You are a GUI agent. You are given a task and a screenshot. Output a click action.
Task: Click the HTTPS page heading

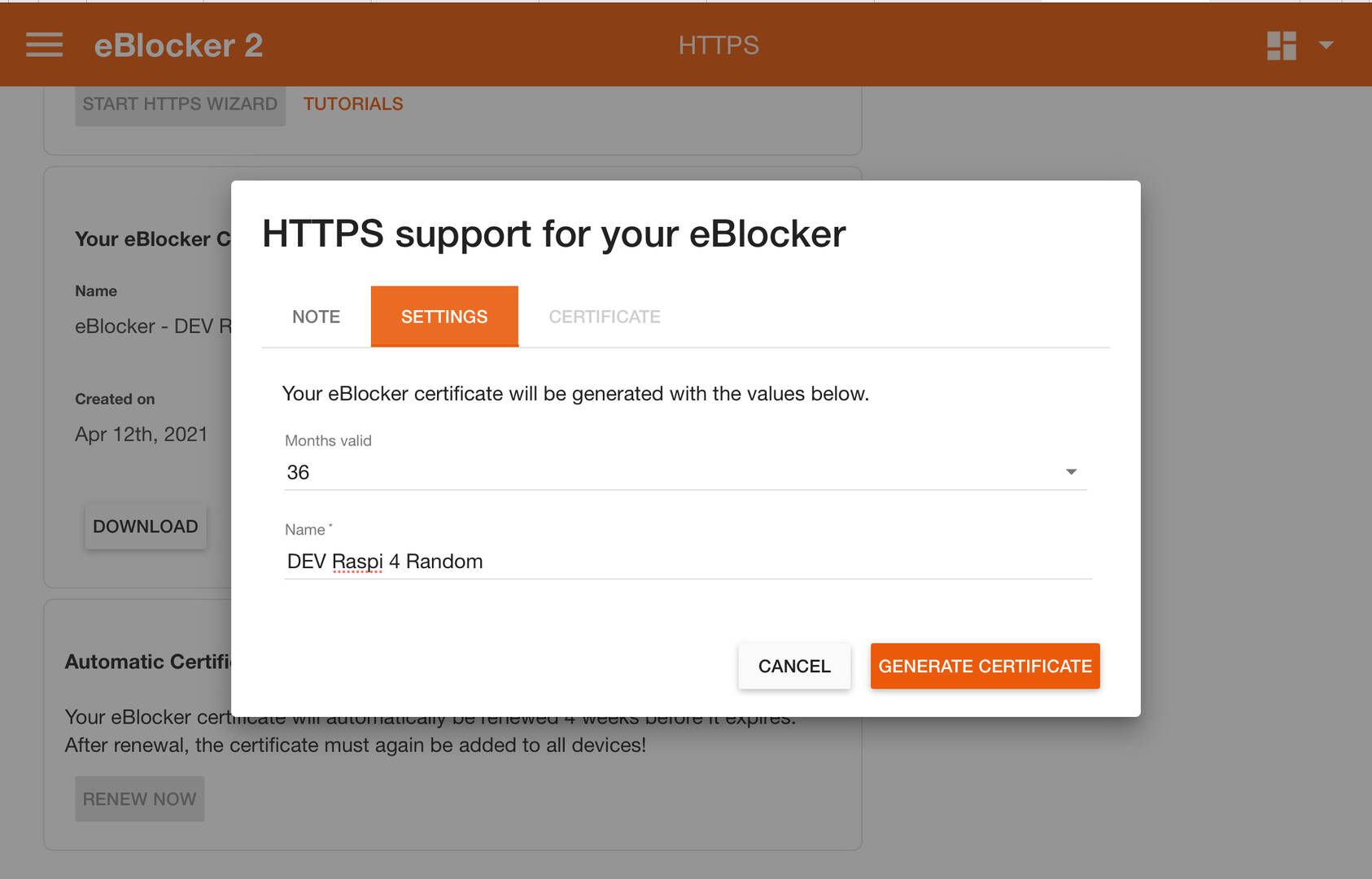click(719, 46)
